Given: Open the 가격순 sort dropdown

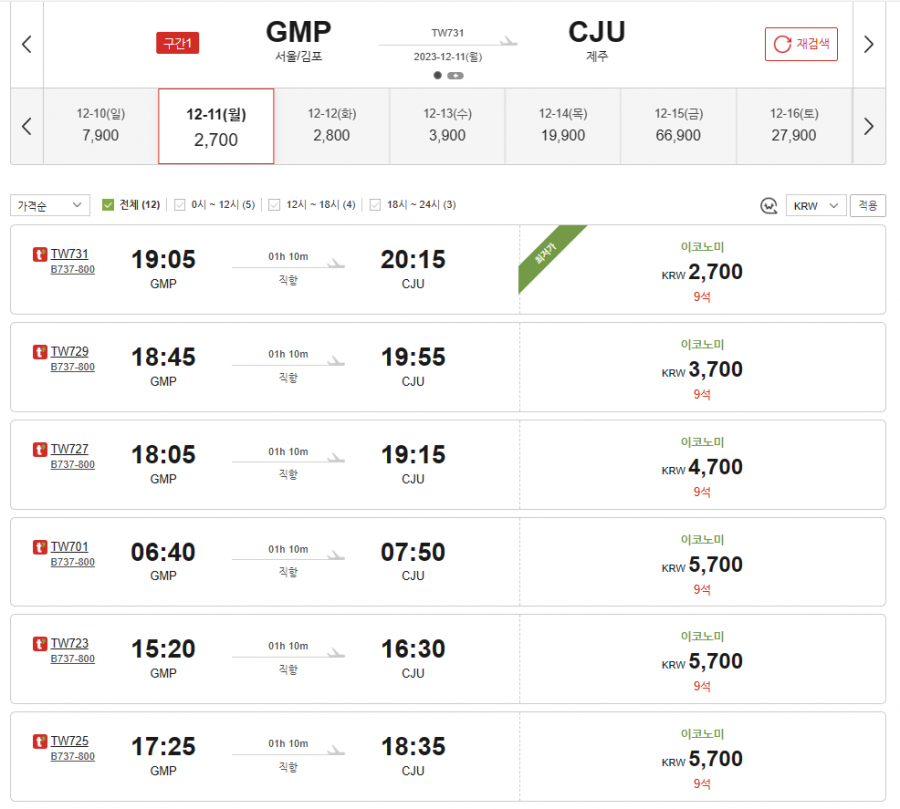Looking at the screenshot, I should (x=50, y=205).
